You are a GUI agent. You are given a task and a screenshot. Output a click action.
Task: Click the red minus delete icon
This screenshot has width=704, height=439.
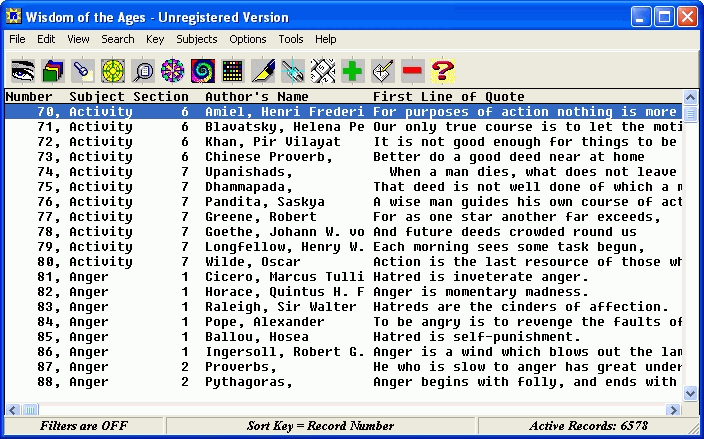412,71
